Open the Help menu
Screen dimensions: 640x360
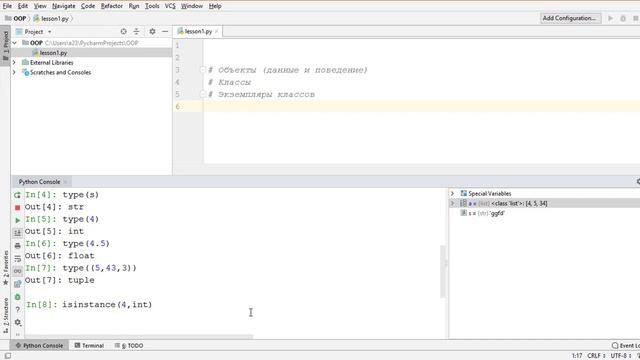point(215,6)
